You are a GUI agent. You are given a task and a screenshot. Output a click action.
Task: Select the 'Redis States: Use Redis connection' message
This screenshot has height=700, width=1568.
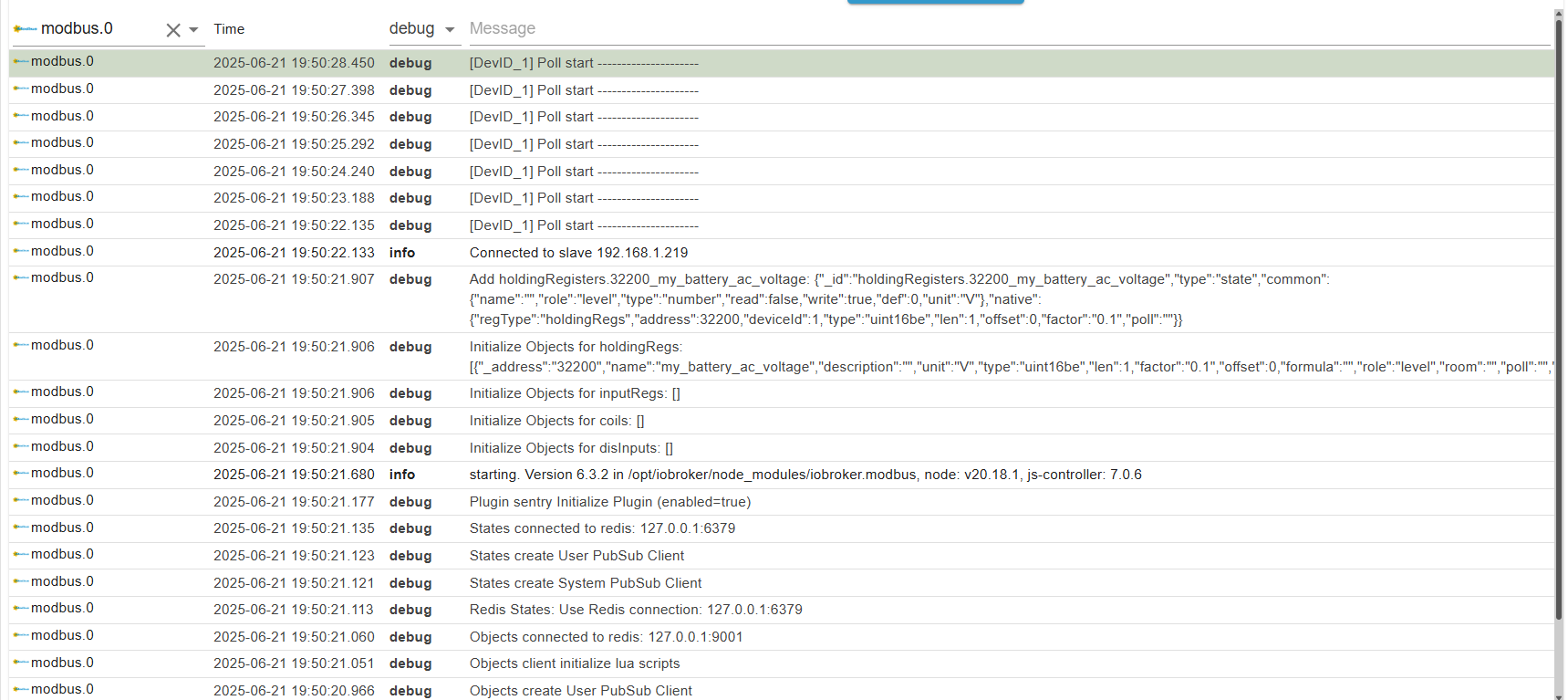tap(636, 610)
